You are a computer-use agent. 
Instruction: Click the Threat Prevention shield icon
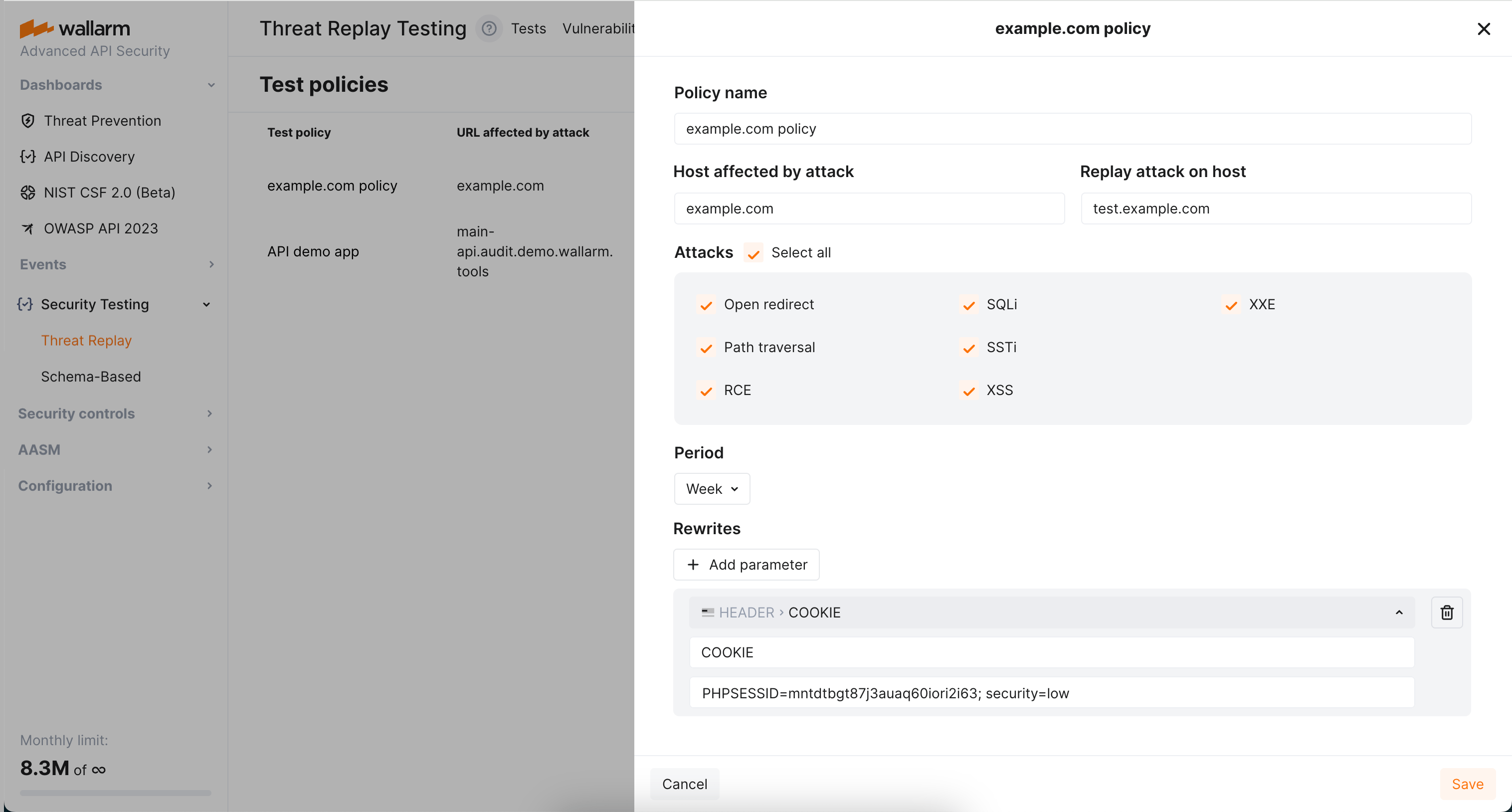27,121
